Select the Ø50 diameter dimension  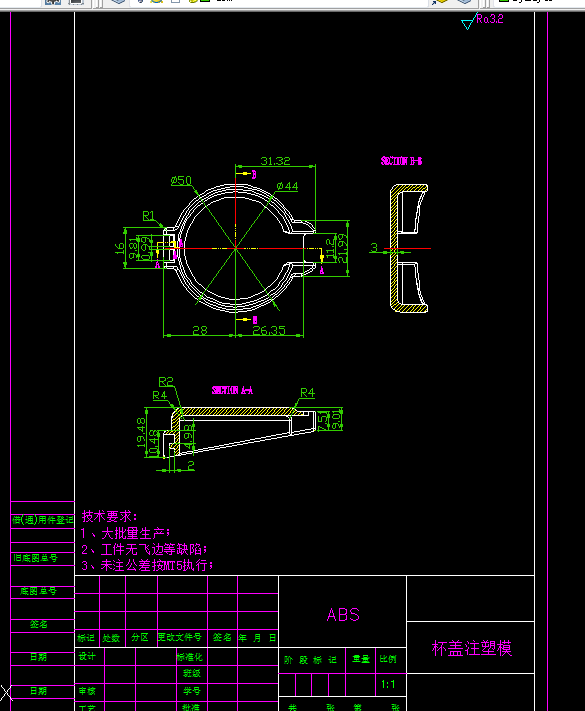[181, 180]
